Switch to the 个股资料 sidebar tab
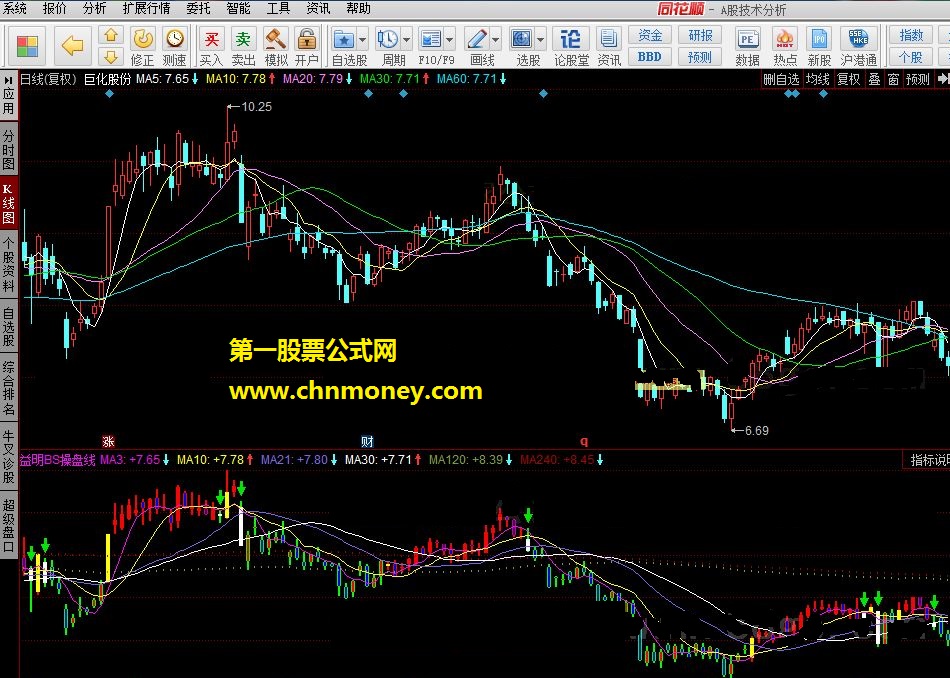 [8, 265]
